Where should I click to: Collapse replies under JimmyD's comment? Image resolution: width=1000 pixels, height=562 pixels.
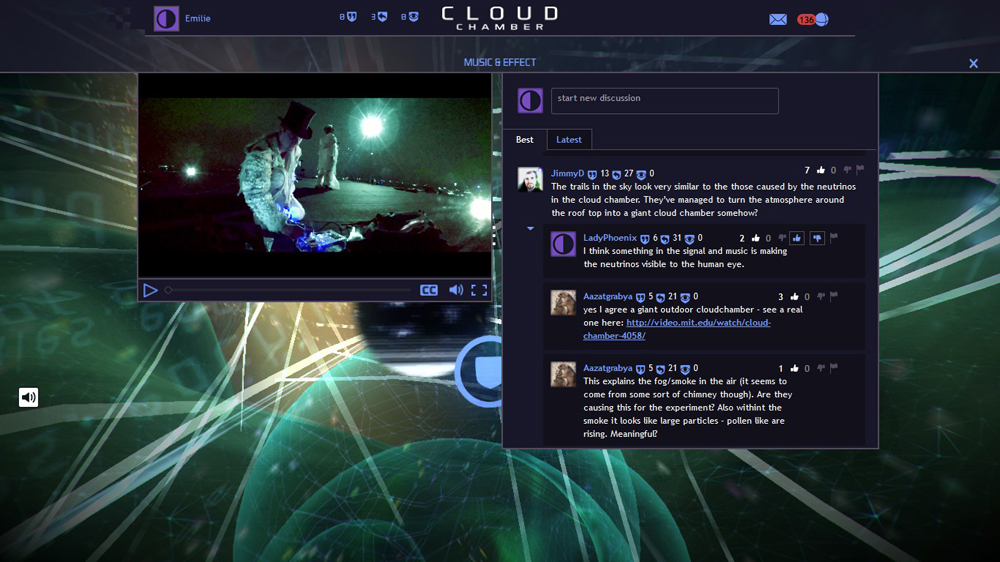tap(531, 229)
